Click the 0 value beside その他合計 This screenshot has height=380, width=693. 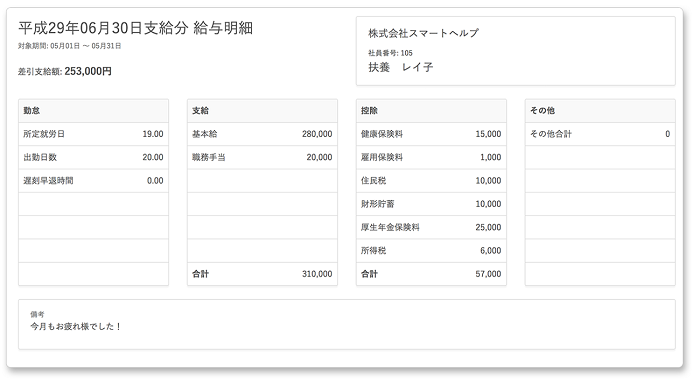[667, 134]
